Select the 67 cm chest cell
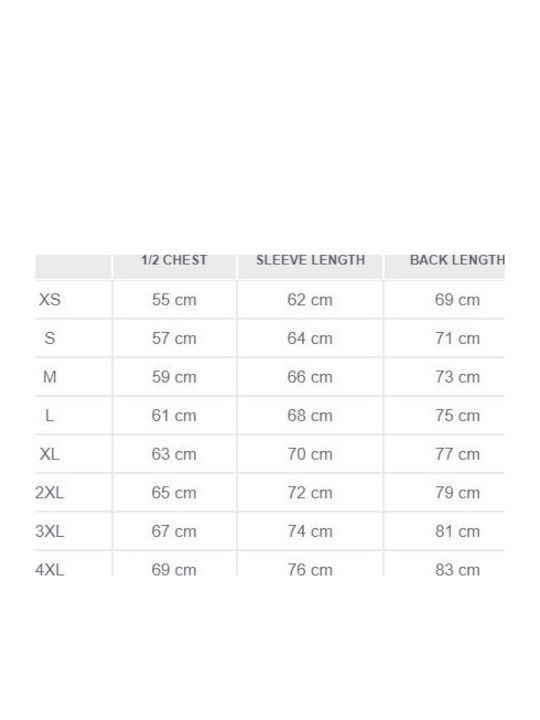540x720 pixels. pos(174,531)
